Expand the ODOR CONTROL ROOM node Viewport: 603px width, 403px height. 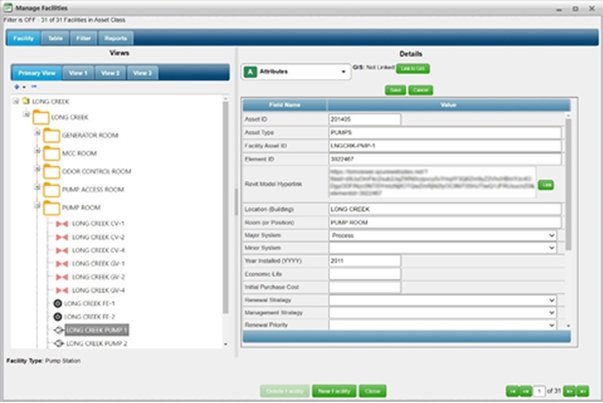pos(37,170)
